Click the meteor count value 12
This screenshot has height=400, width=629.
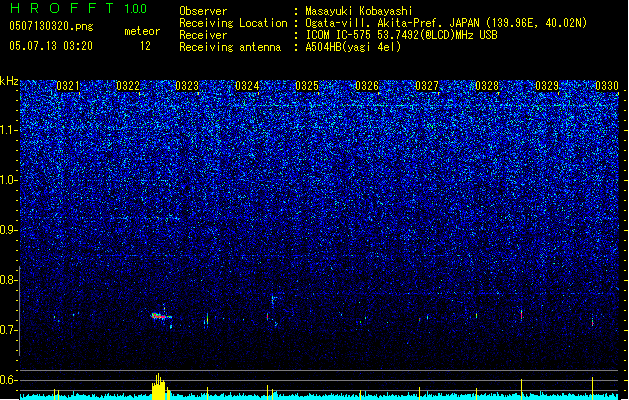[145, 46]
